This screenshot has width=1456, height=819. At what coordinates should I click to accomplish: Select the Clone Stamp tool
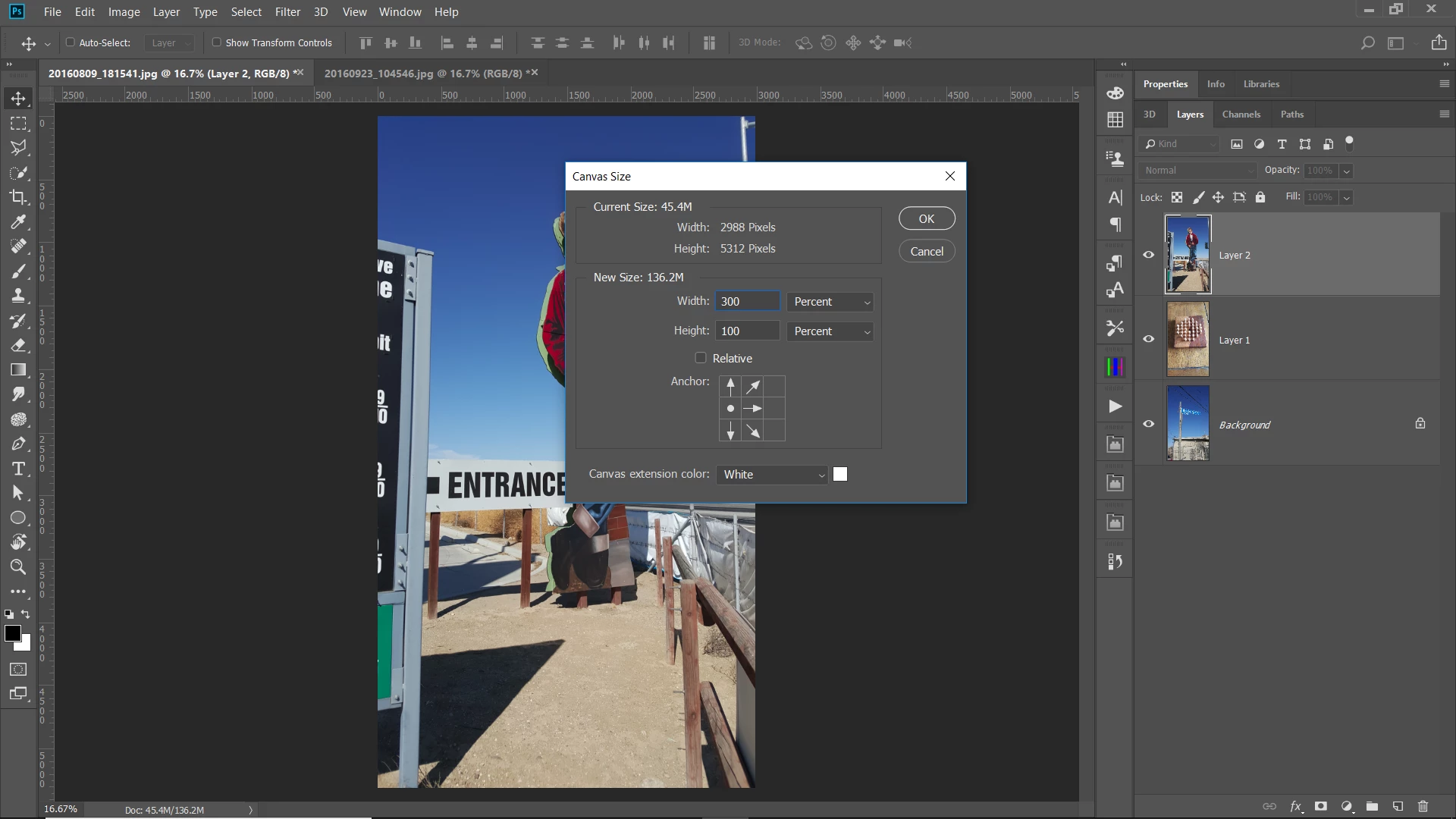pos(18,296)
